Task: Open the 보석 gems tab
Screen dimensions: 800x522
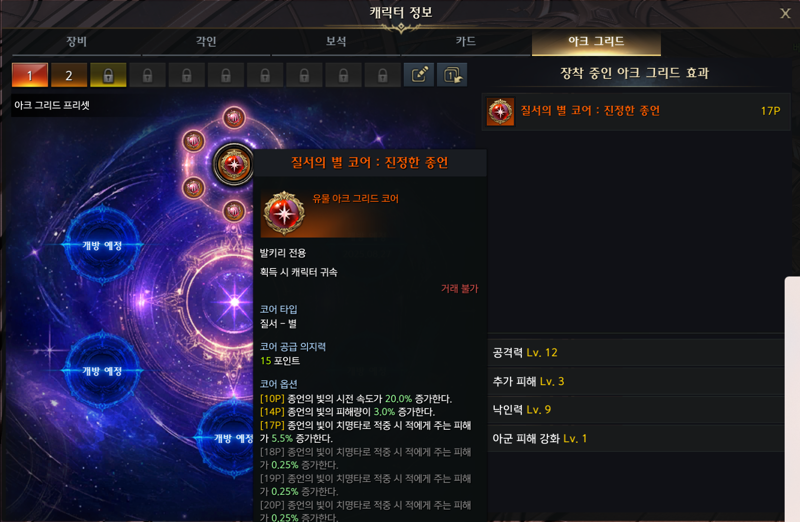Action: [336, 41]
